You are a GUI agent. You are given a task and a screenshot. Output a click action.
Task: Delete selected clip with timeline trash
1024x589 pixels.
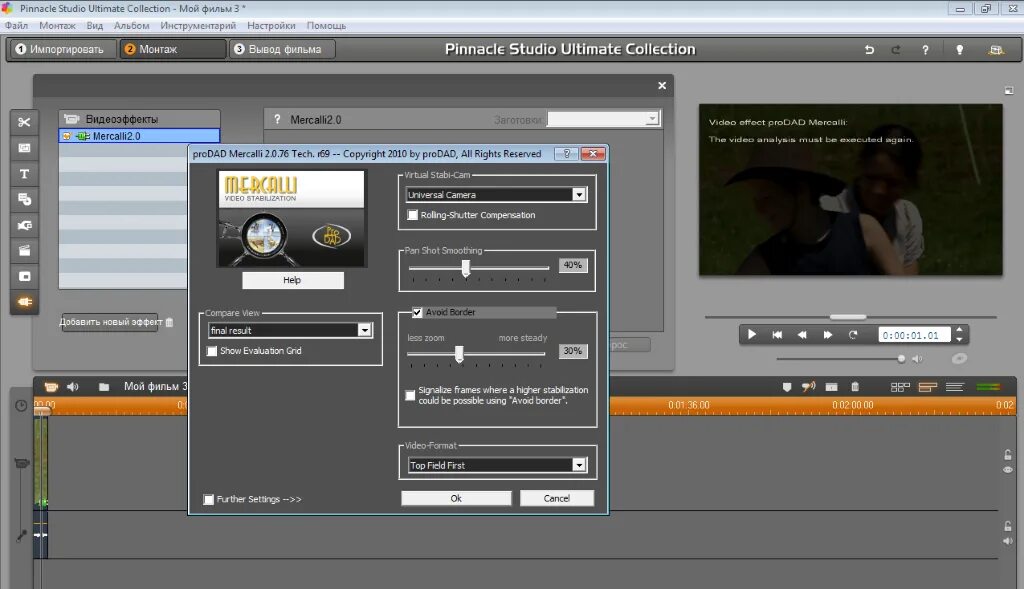coord(855,387)
